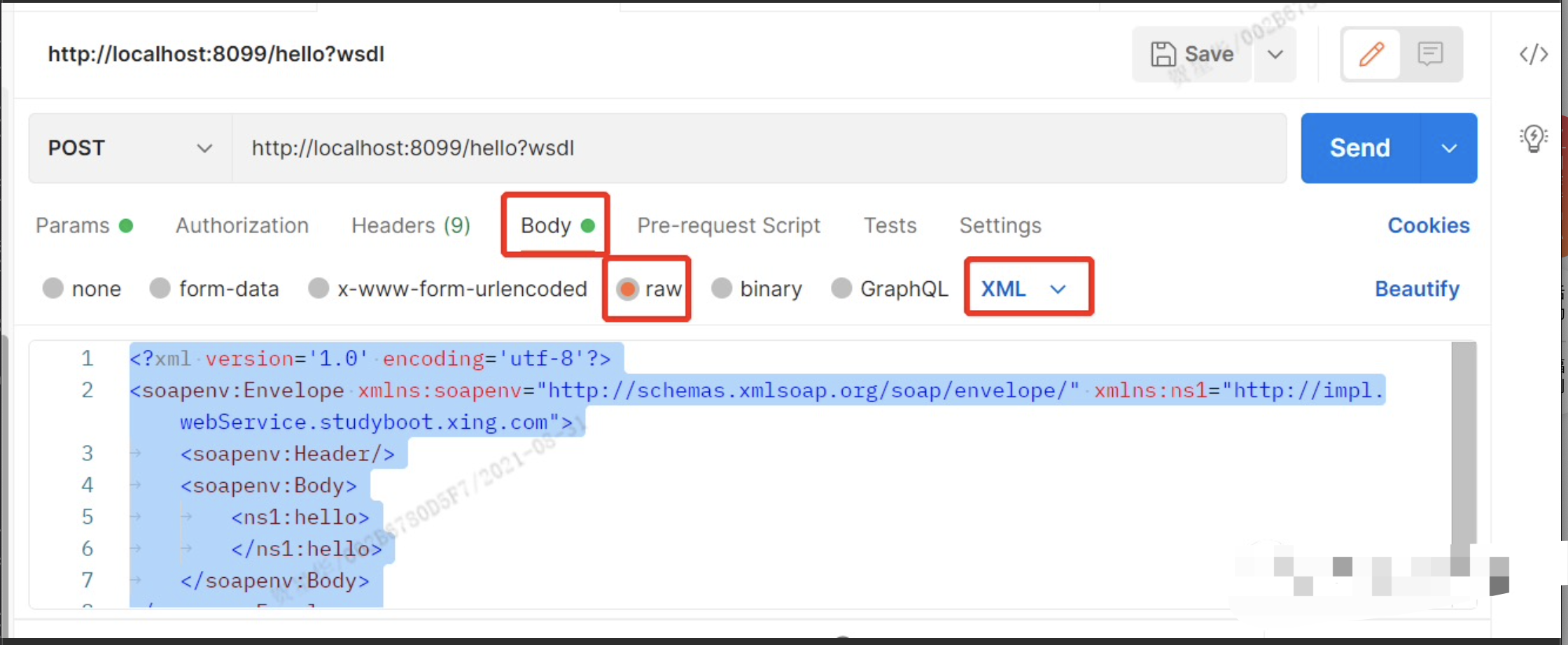Open the comments speech bubble icon
The image size is (1568, 645).
(1429, 54)
